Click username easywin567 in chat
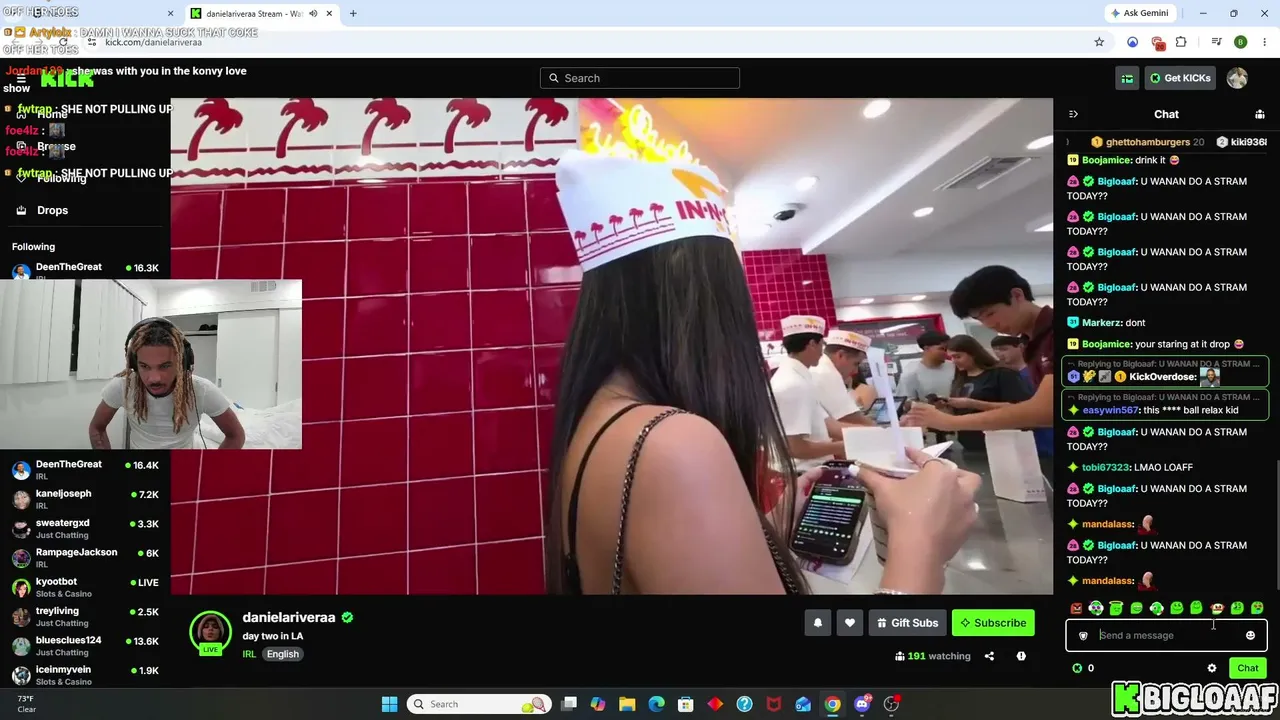 (x=1110, y=410)
